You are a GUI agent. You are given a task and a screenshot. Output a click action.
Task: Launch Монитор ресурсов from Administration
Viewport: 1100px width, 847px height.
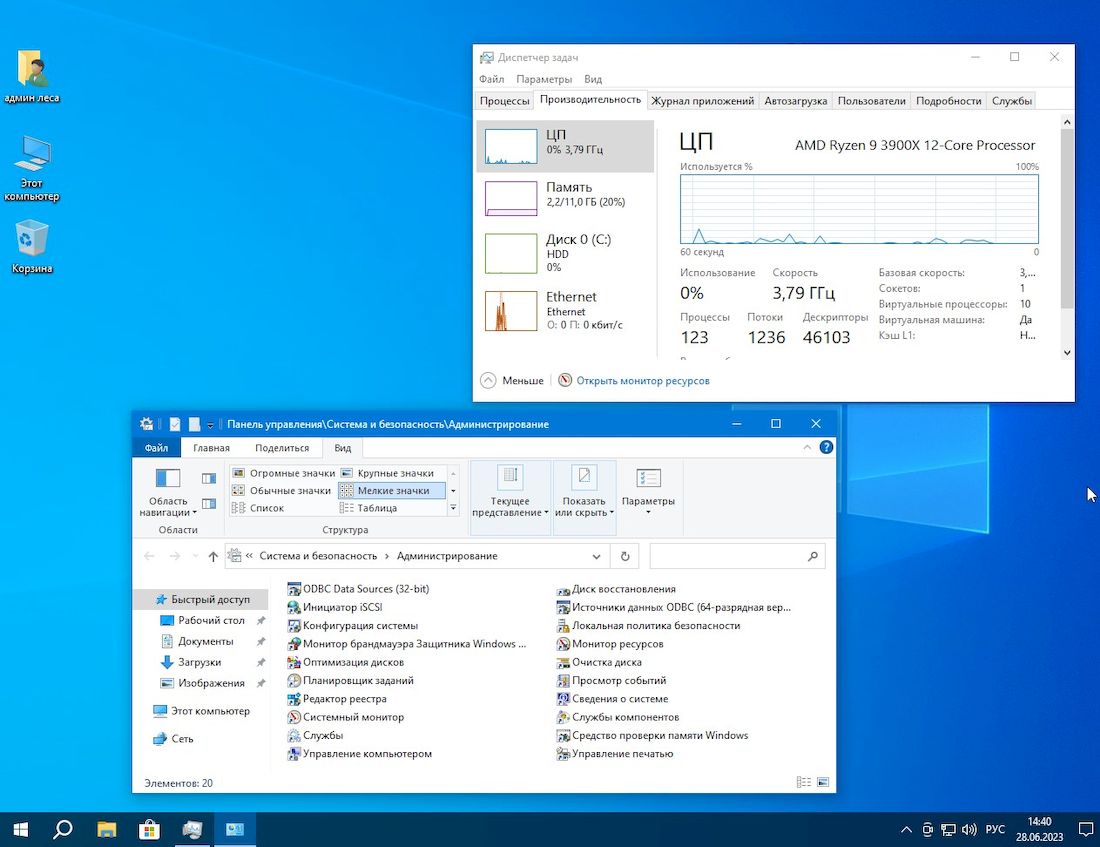(x=614, y=644)
